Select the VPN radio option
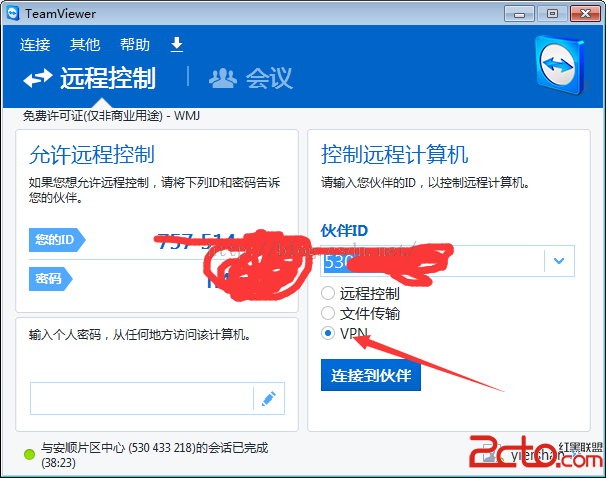Image resolution: width=606 pixels, height=478 pixels. click(328, 333)
